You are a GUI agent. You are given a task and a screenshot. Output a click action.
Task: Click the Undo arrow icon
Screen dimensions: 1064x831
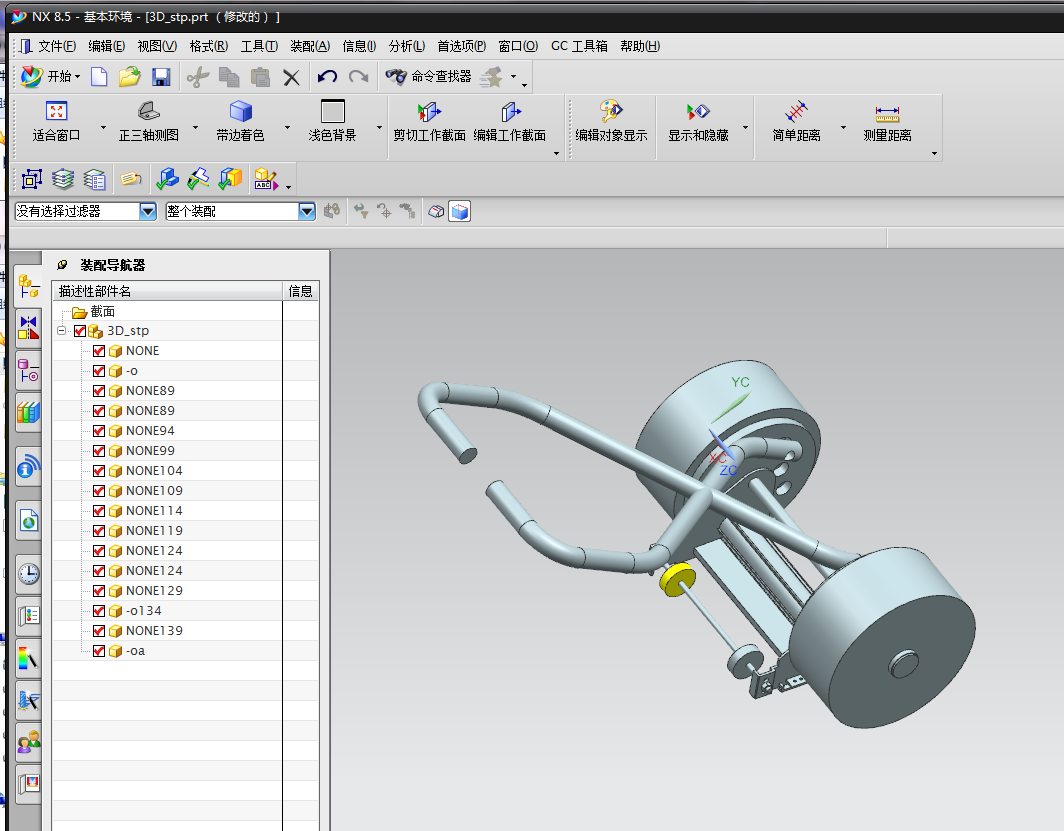point(327,77)
